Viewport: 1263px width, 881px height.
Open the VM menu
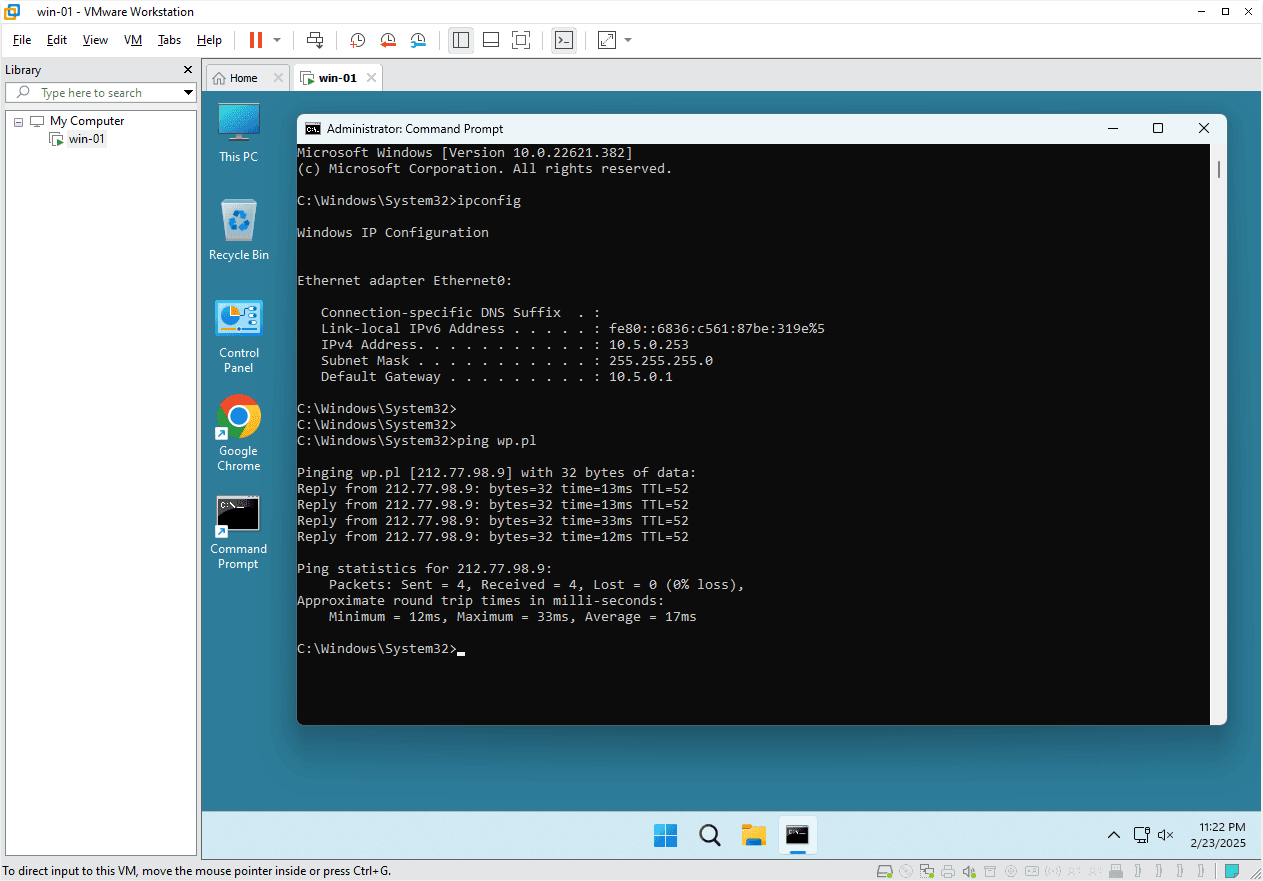pyautogui.click(x=133, y=40)
